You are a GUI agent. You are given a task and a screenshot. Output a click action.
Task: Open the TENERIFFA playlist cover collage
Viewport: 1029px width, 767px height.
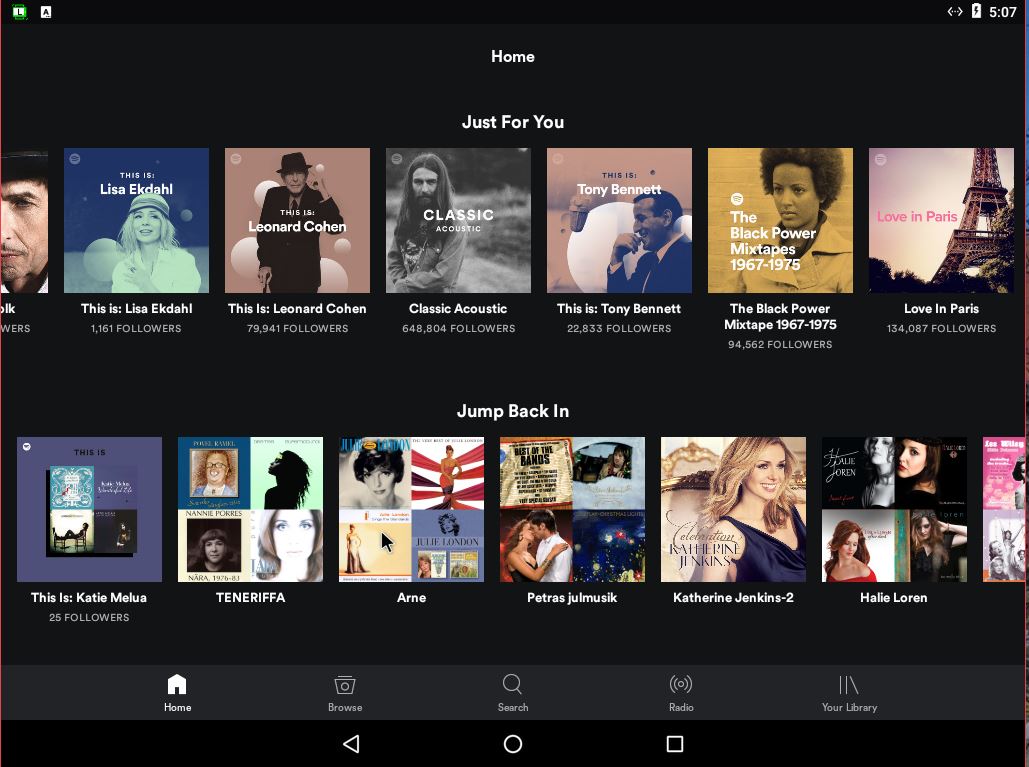coord(250,509)
